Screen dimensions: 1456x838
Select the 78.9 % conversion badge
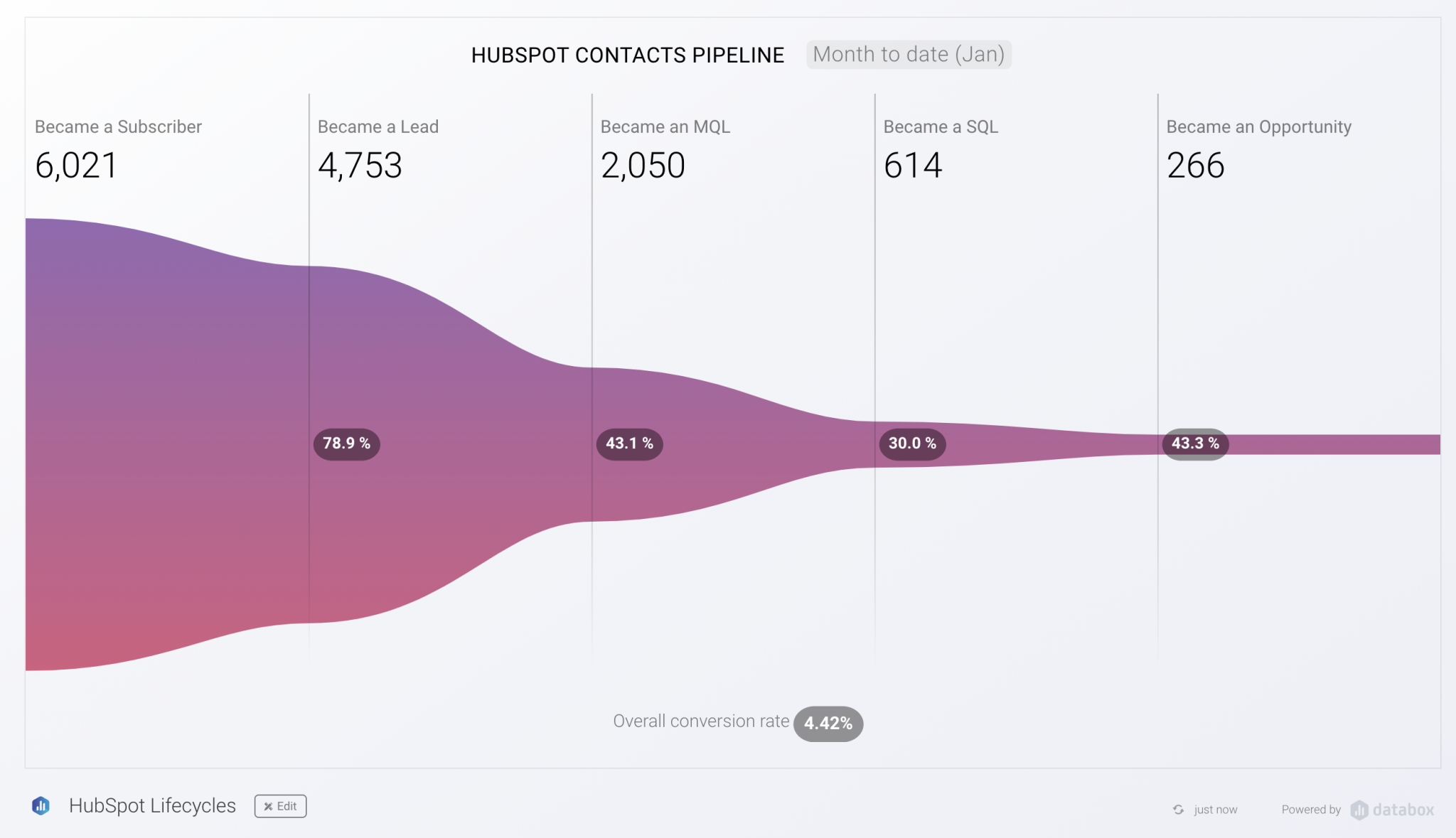[346, 444]
